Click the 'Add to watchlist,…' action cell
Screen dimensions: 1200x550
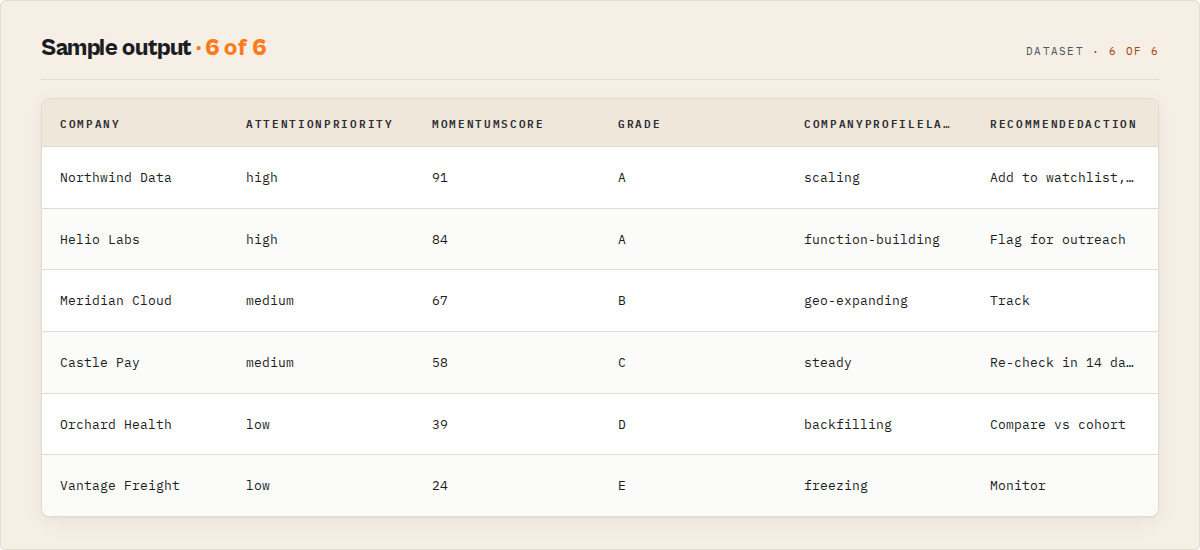(1063, 178)
